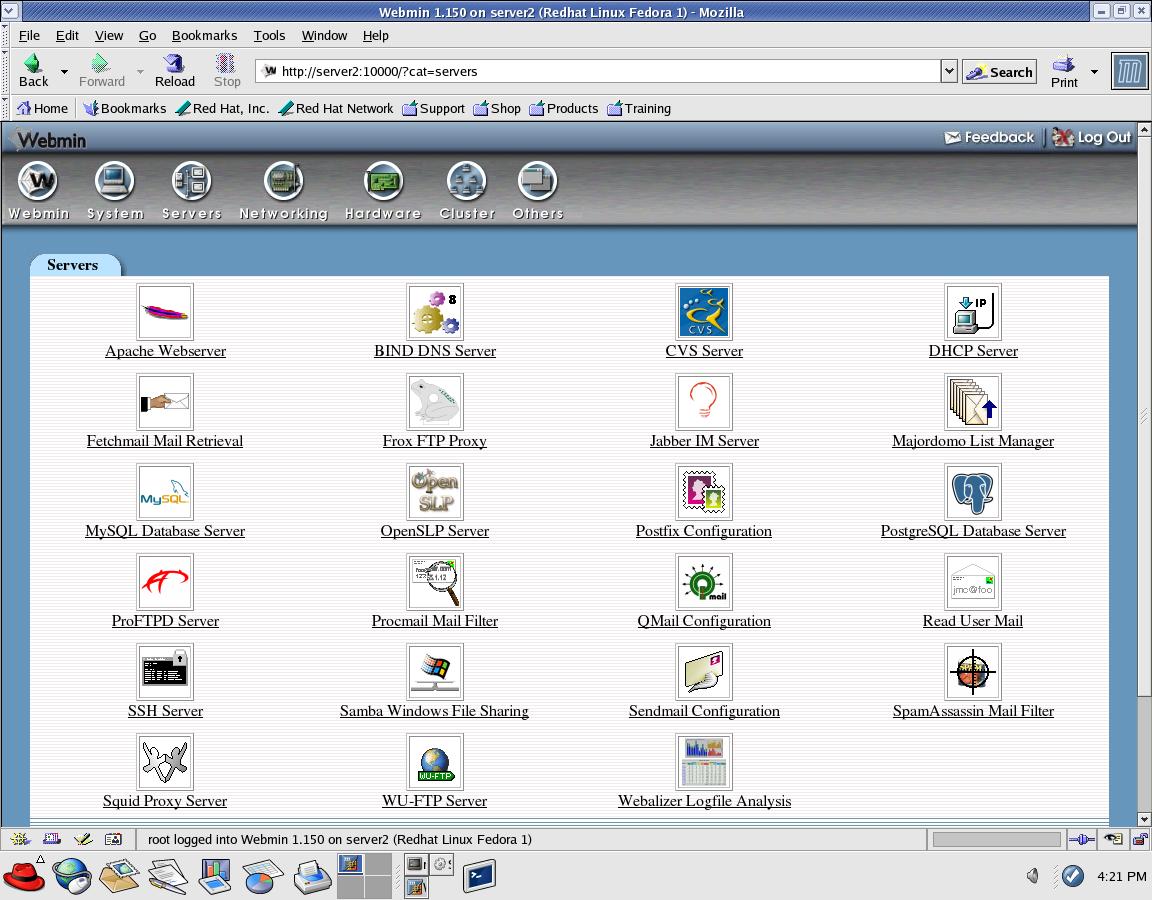Expand the URL address bar history dropdown
The image size is (1152, 900).
pyautogui.click(x=949, y=71)
